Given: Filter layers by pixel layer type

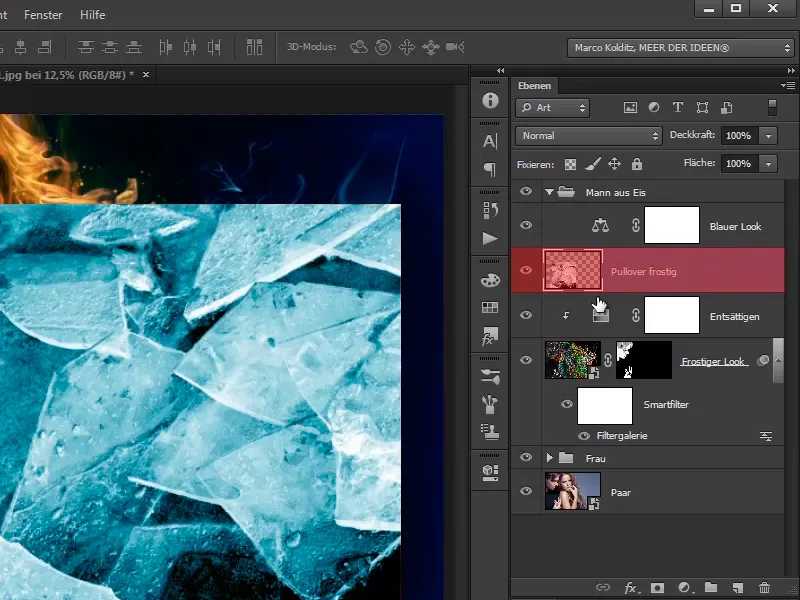Looking at the screenshot, I should point(630,108).
